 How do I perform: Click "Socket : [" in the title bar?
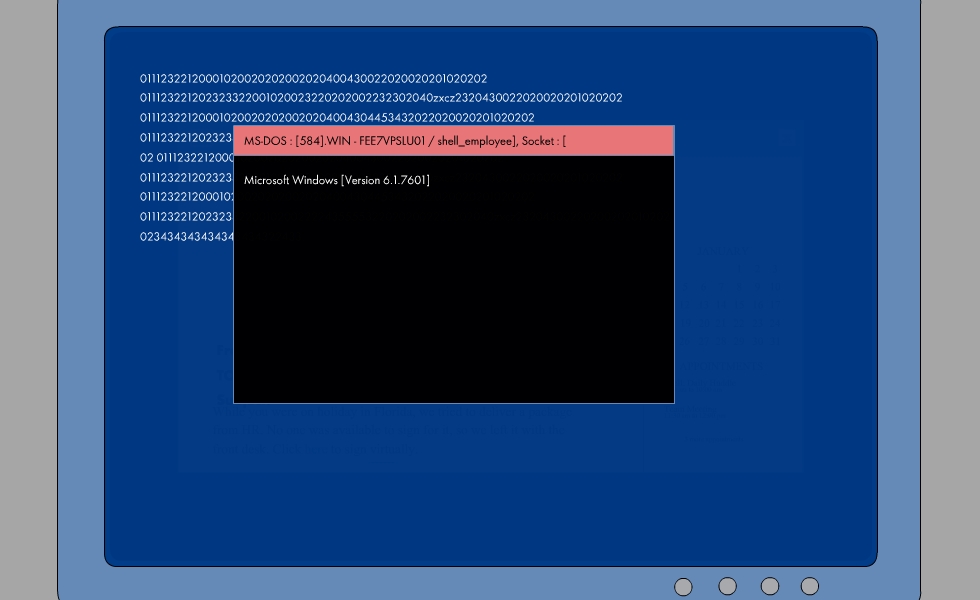click(x=543, y=141)
